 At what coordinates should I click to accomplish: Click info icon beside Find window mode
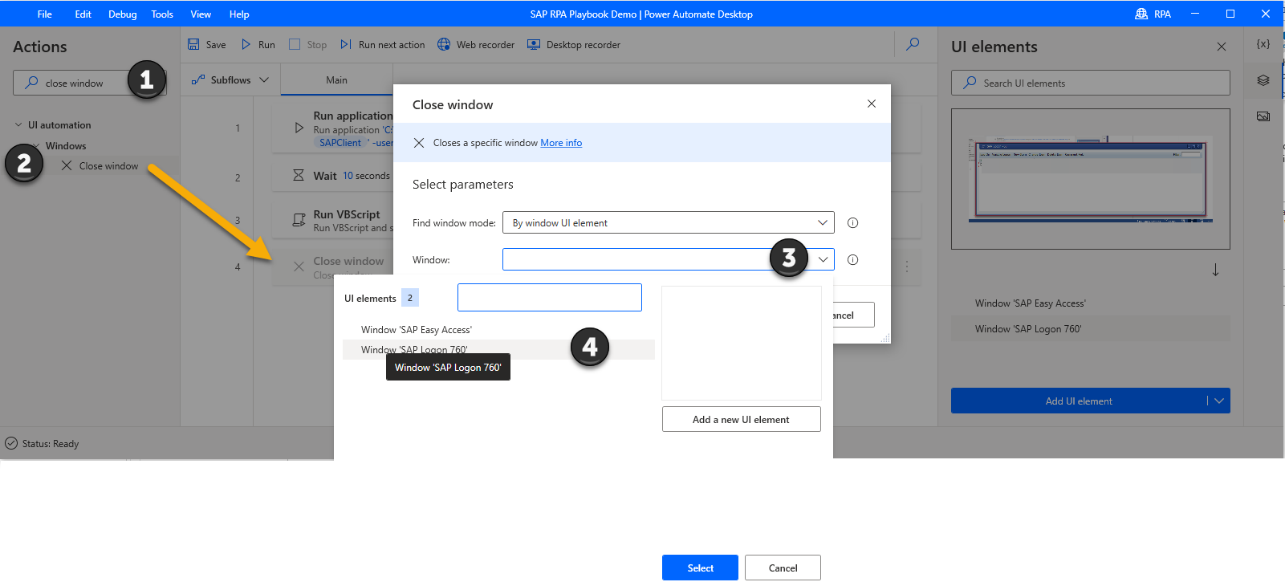point(853,223)
